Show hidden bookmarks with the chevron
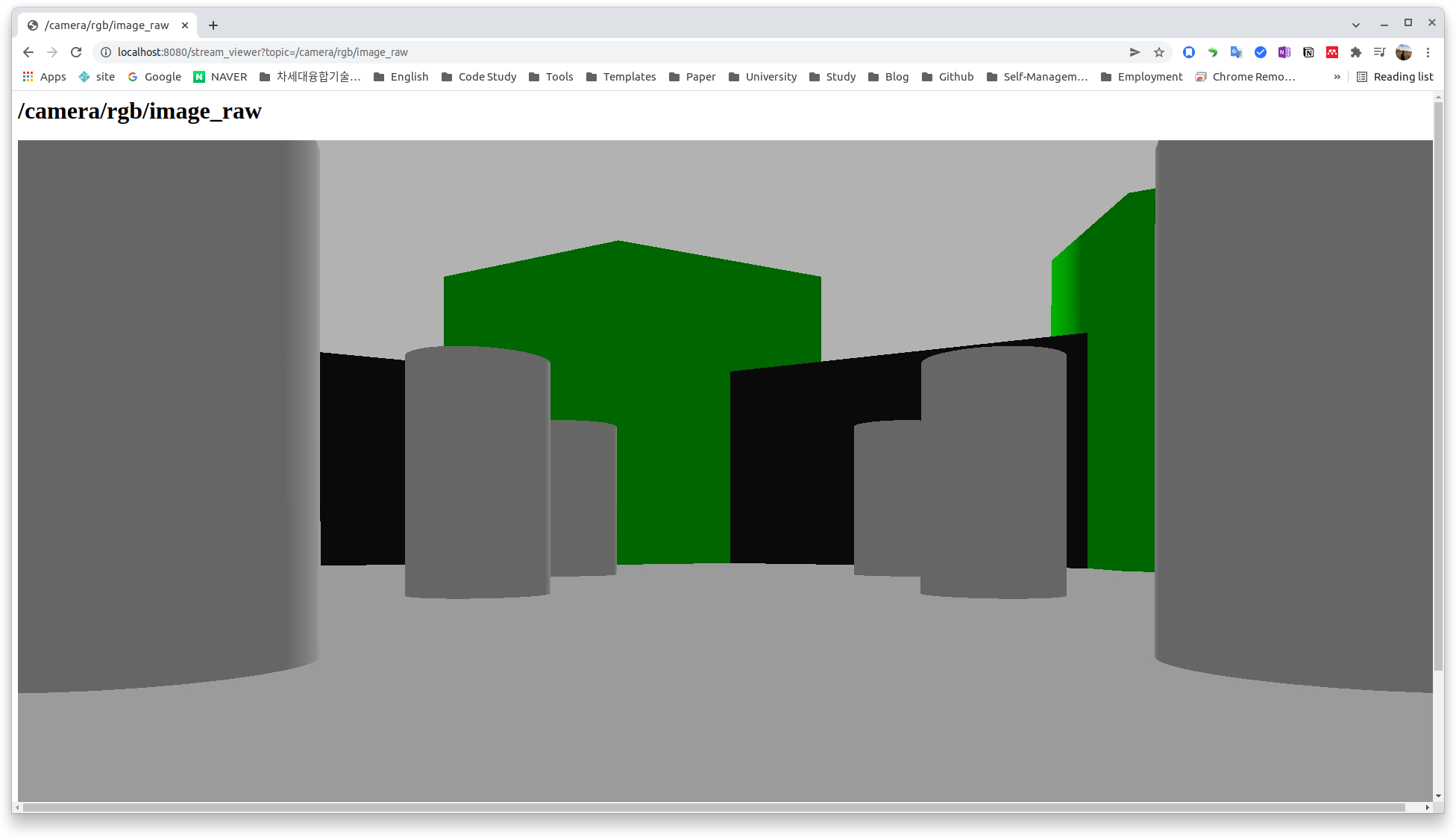1456x837 pixels. [1337, 77]
